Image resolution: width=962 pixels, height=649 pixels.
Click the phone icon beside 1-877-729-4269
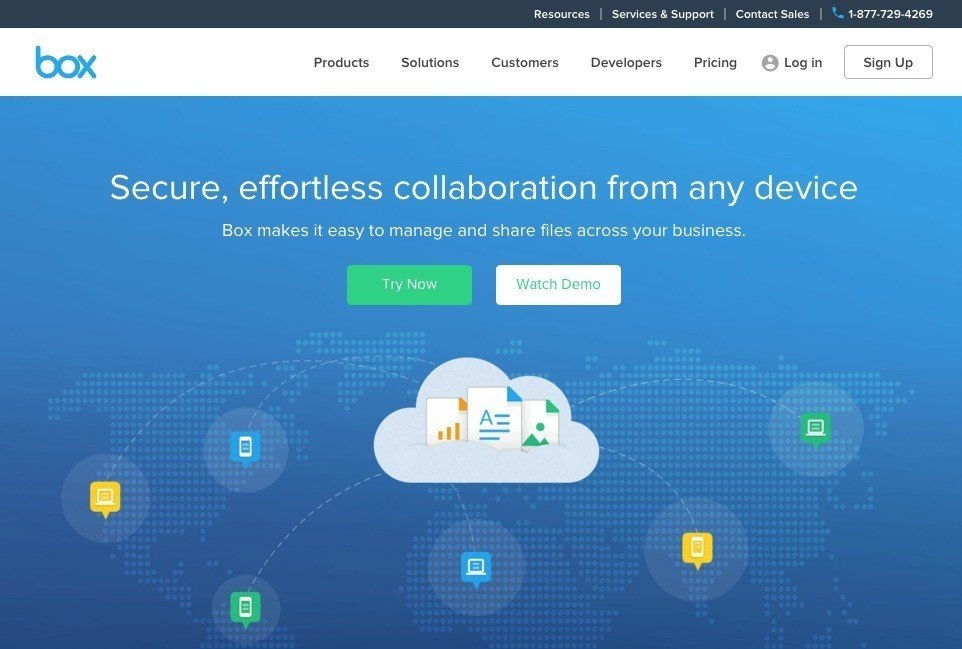pyautogui.click(x=837, y=13)
